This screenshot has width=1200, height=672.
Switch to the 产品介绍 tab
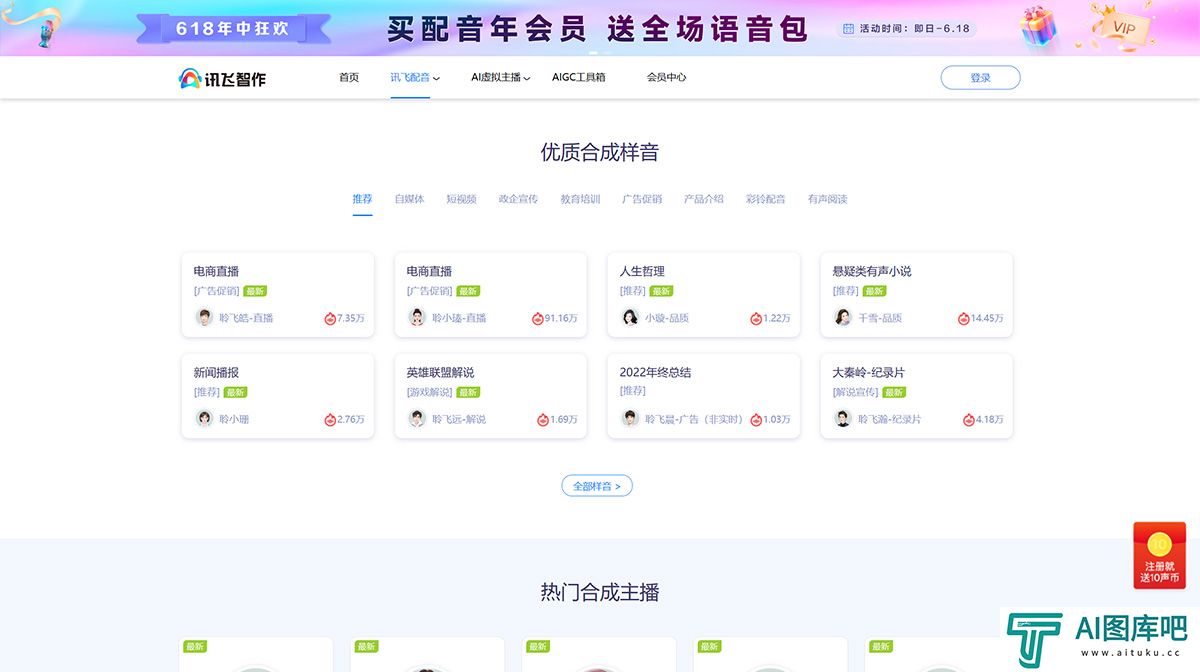coord(704,199)
